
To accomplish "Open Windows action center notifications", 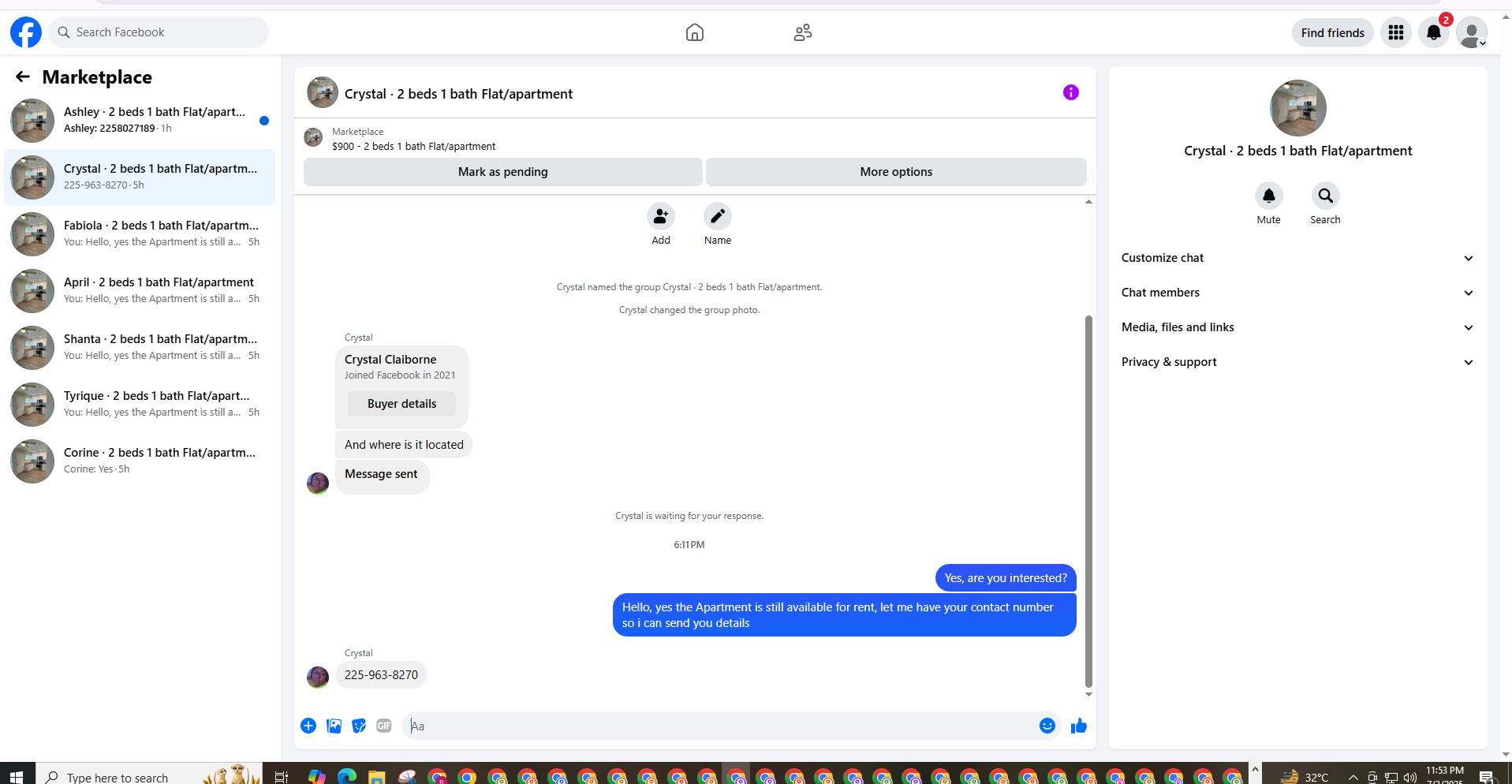I will point(1487,777).
